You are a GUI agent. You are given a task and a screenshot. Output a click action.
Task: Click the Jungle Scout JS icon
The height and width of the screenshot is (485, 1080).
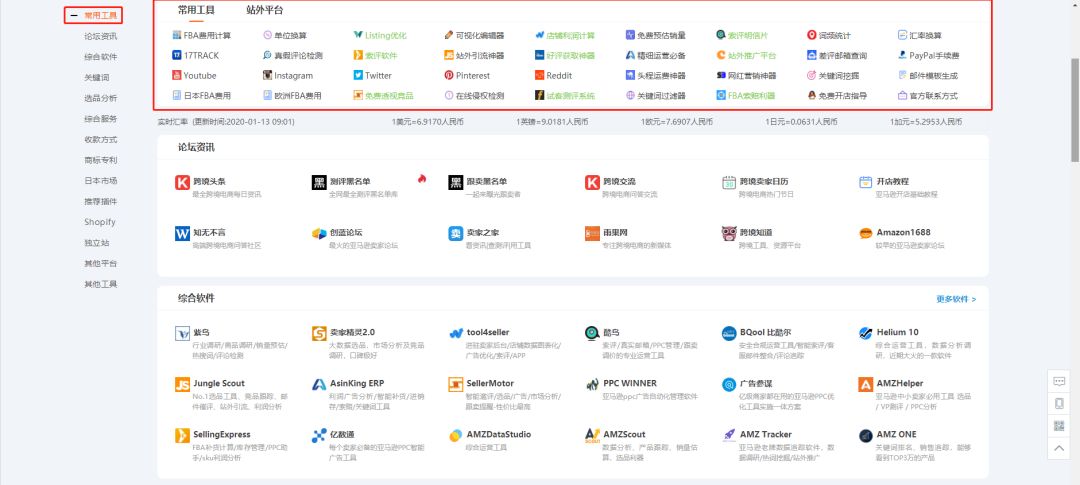pyautogui.click(x=182, y=384)
